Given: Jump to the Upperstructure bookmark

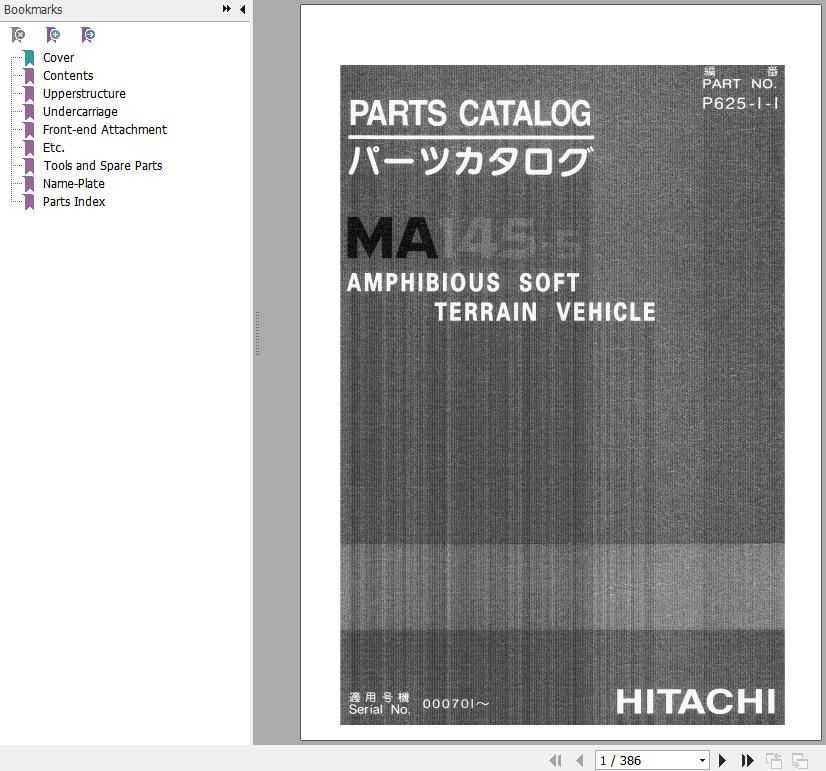Looking at the screenshot, I should point(84,93).
